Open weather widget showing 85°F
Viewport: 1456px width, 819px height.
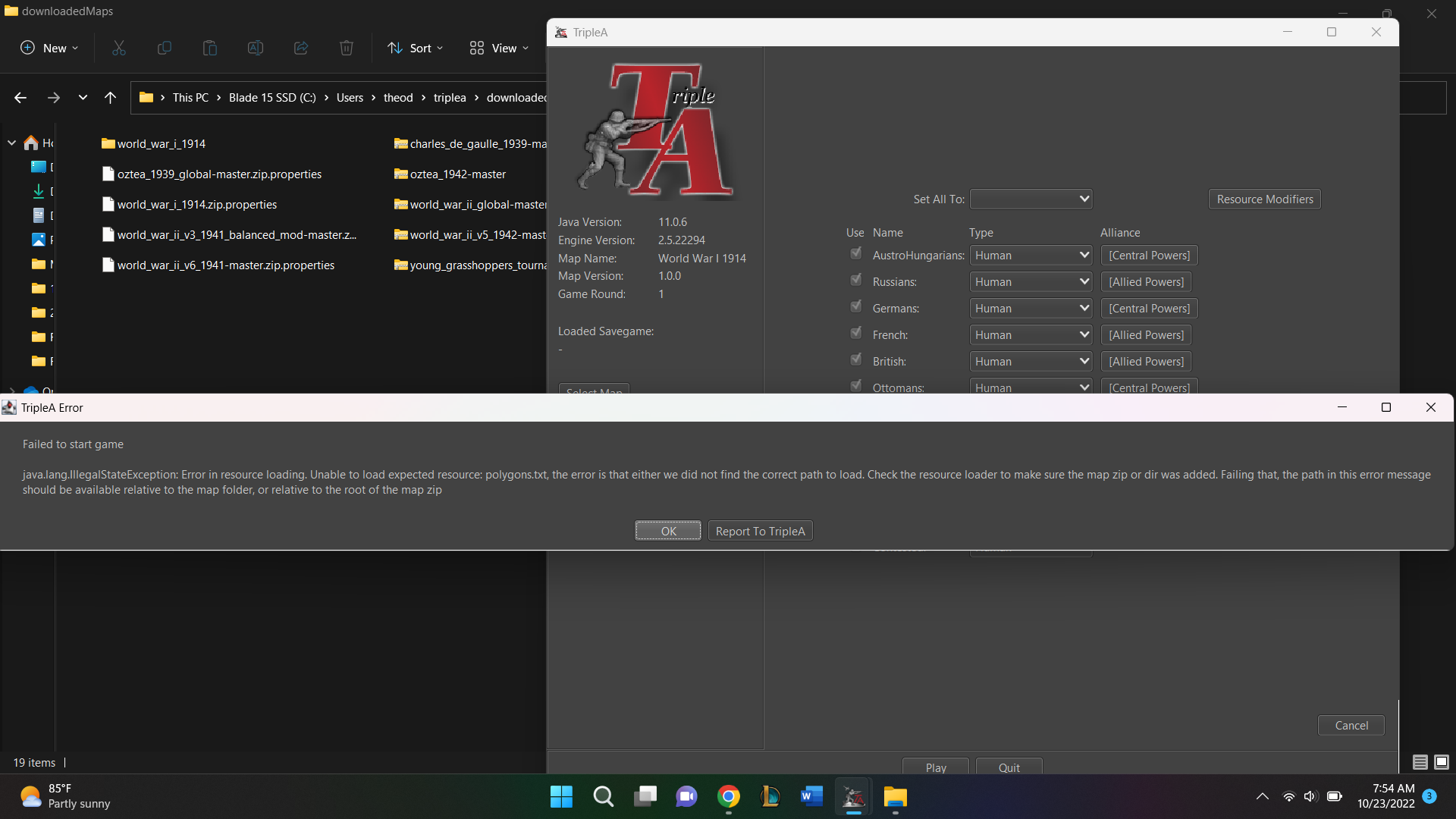(x=64, y=796)
